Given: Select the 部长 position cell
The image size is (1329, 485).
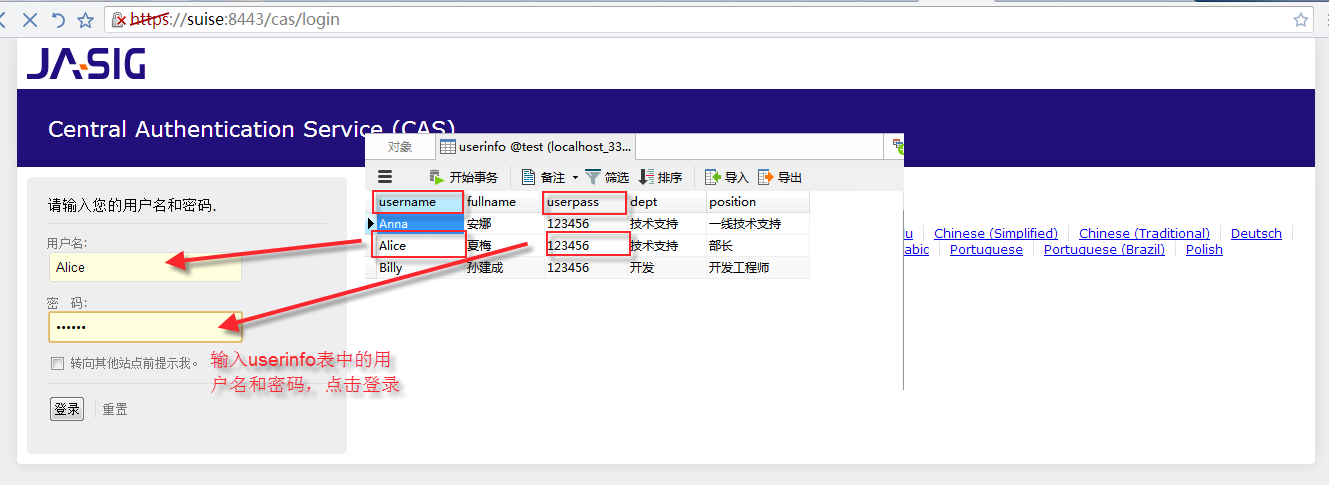Looking at the screenshot, I should point(757,245).
